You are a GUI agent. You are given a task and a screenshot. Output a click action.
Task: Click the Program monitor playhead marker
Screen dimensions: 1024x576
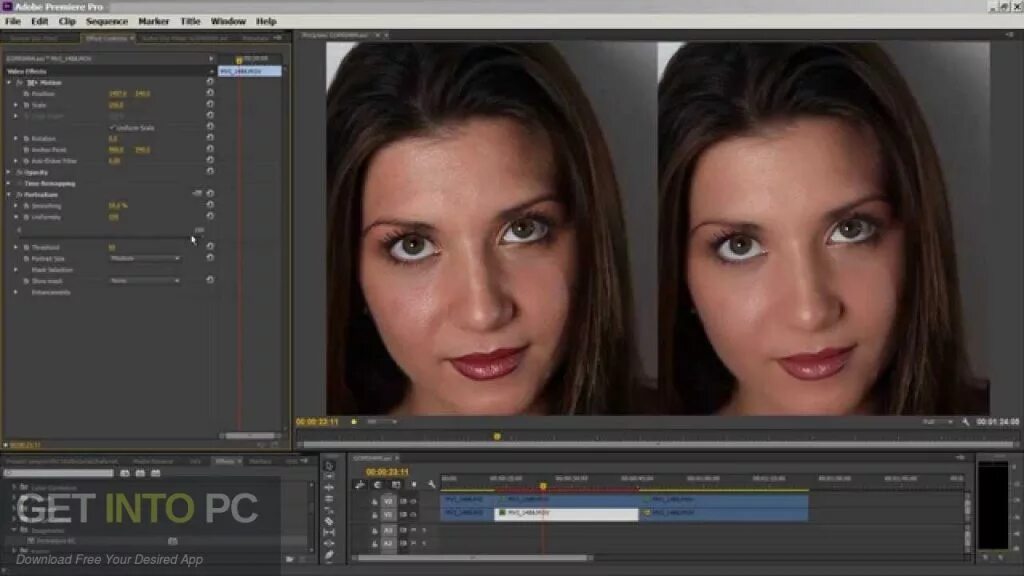(x=497, y=436)
